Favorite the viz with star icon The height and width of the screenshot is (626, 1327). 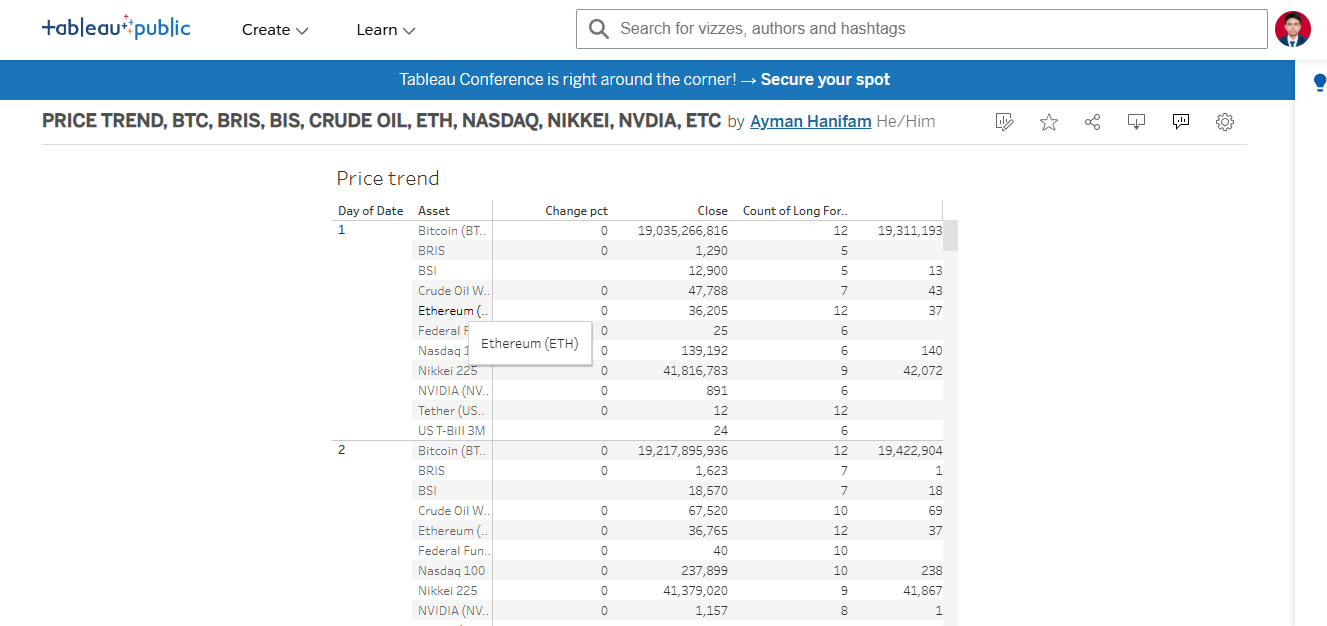tap(1049, 122)
